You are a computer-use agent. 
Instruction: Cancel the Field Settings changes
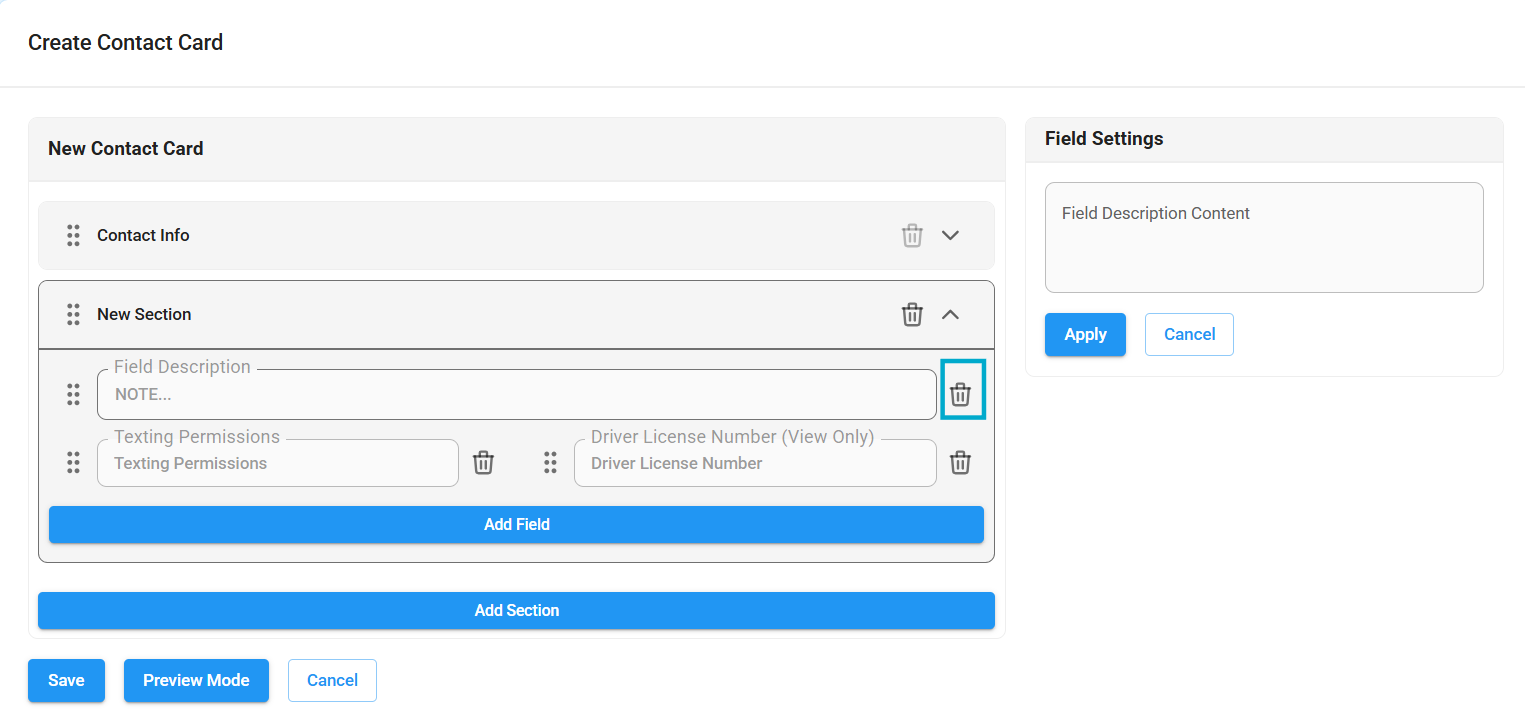(1189, 334)
